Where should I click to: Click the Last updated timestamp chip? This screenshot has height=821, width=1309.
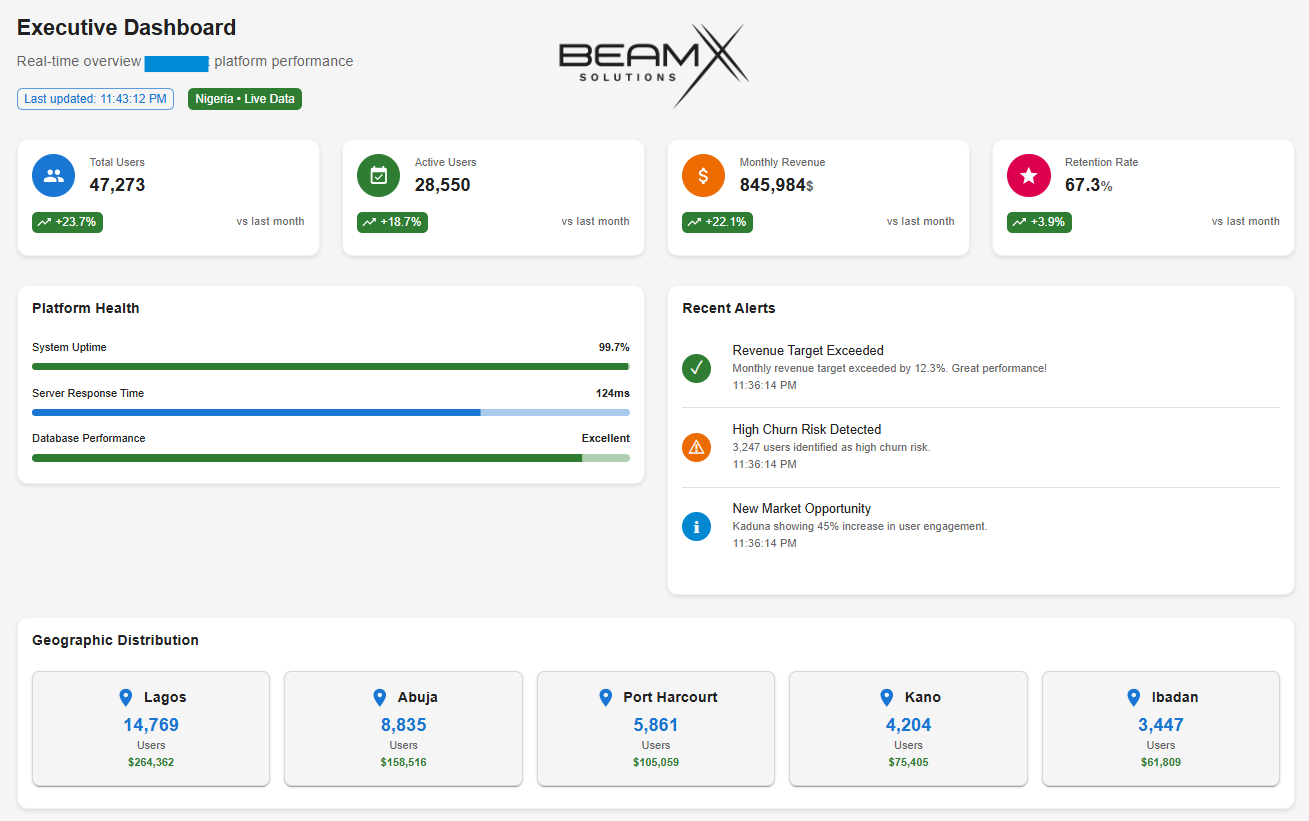pos(95,99)
